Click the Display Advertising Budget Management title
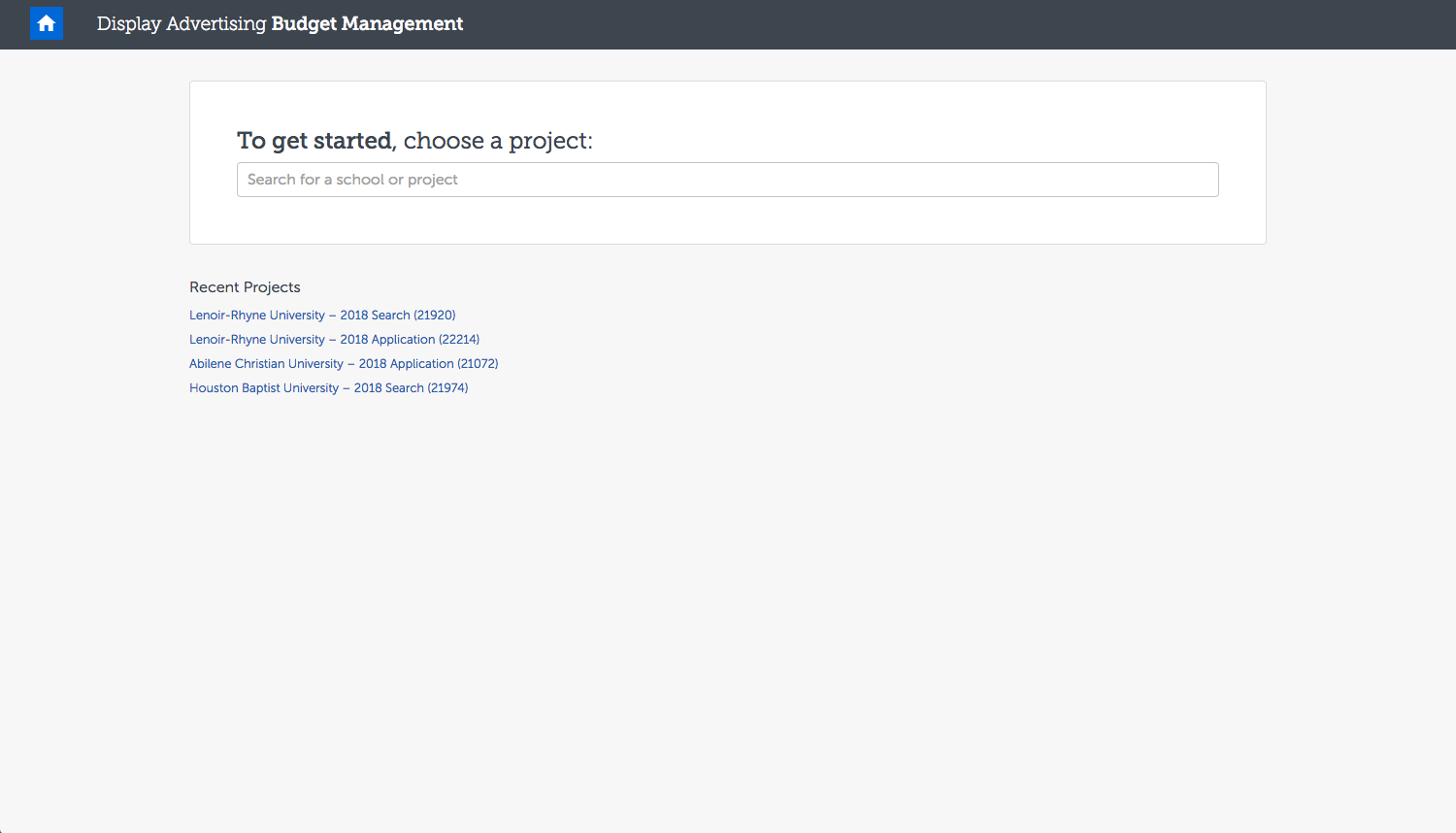Screen dimensions: 1456x833 tap(280, 23)
